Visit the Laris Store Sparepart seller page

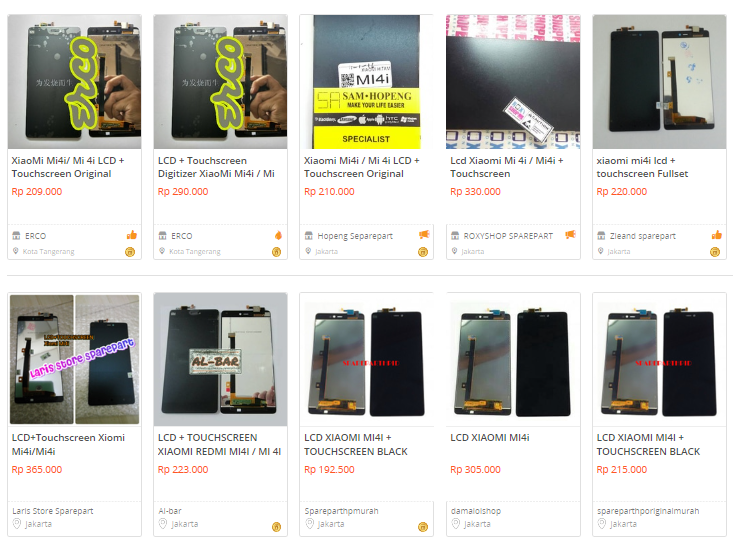[x=53, y=511]
